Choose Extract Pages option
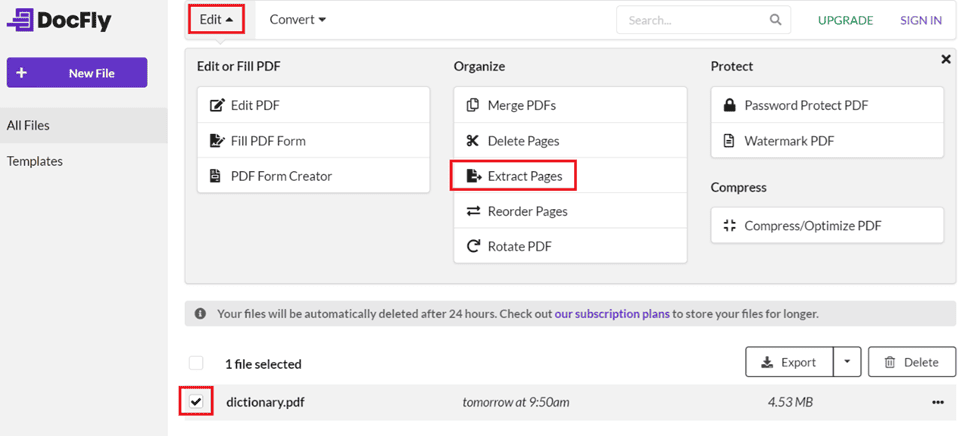 [570, 176]
